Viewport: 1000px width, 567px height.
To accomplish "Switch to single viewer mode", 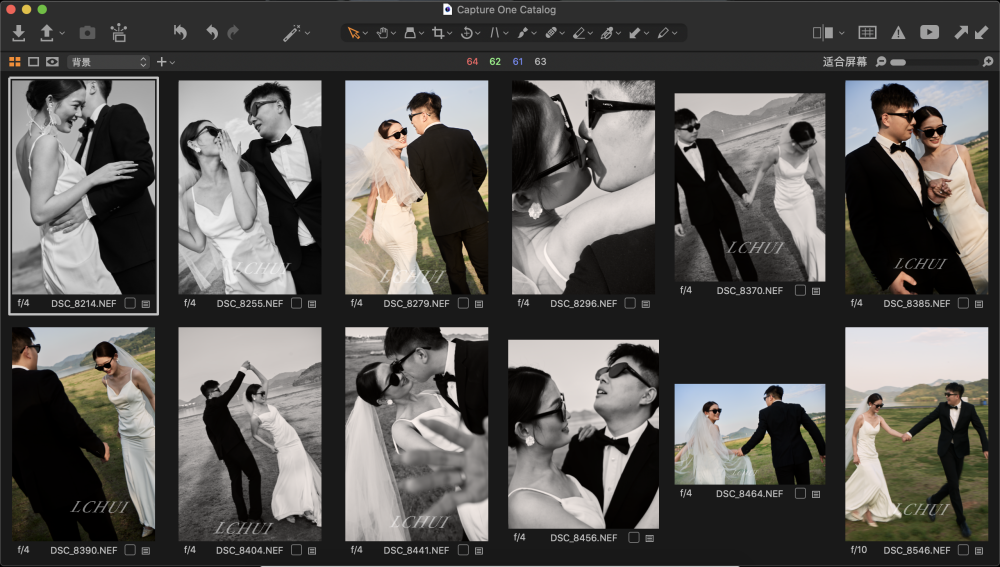I will tap(33, 62).
